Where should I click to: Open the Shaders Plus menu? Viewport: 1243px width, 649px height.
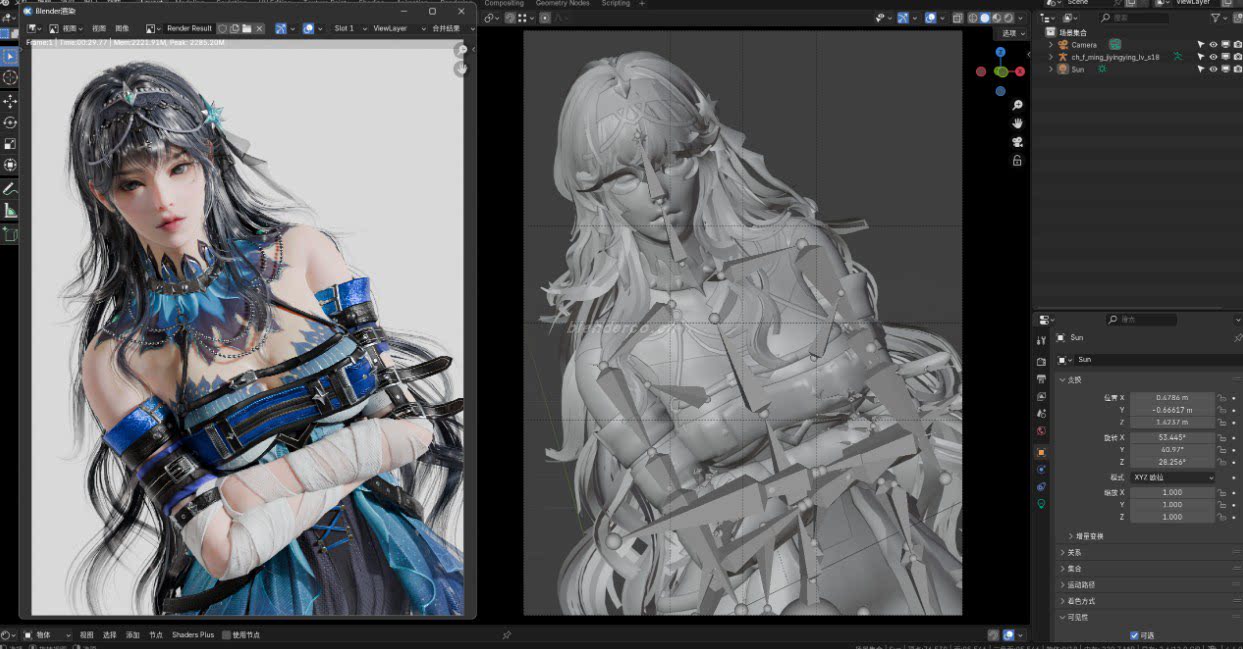click(x=193, y=635)
